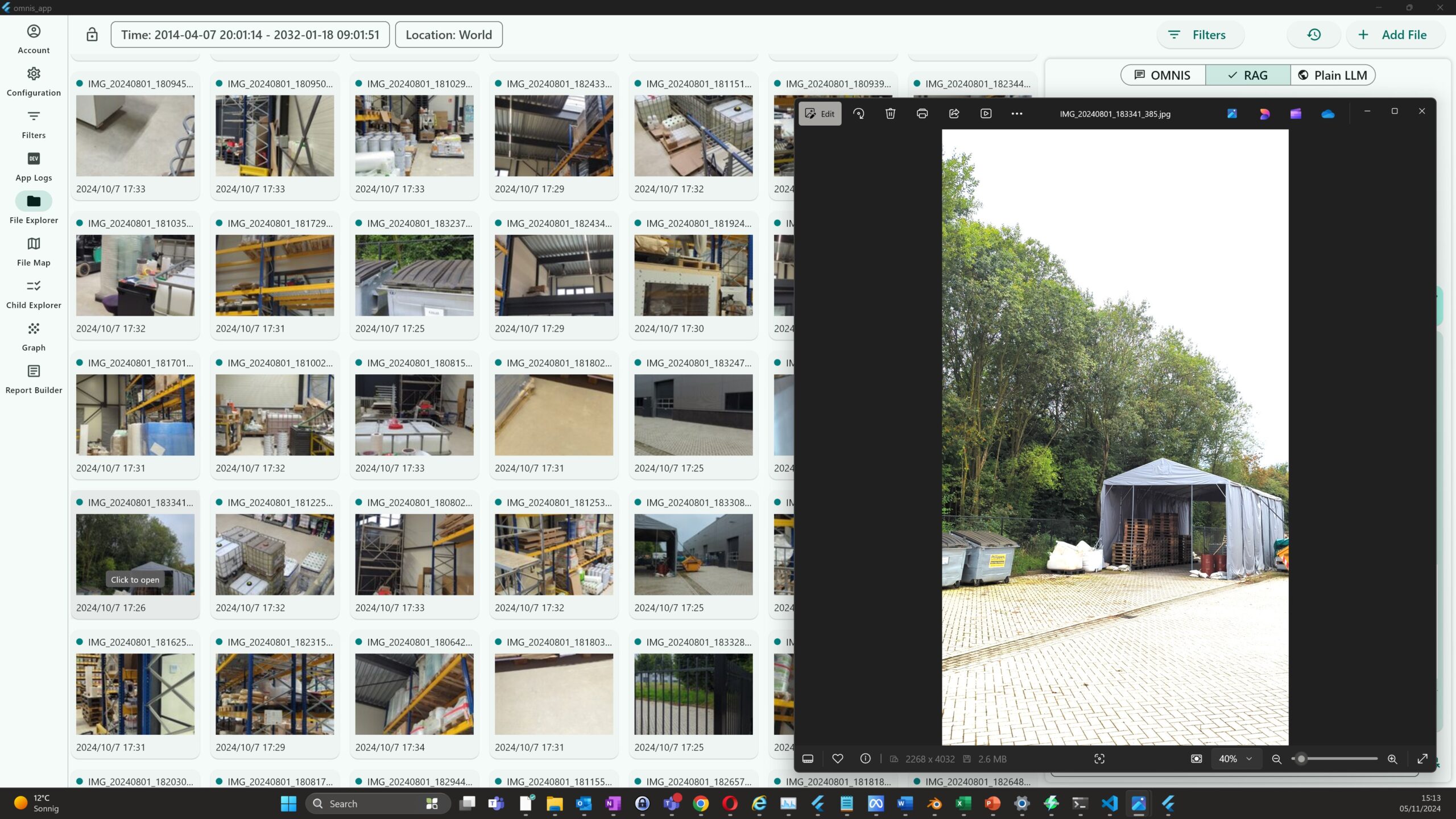The height and width of the screenshot is (819, 1456).
Task: Open App Logs panel
Action: (34, 167)
